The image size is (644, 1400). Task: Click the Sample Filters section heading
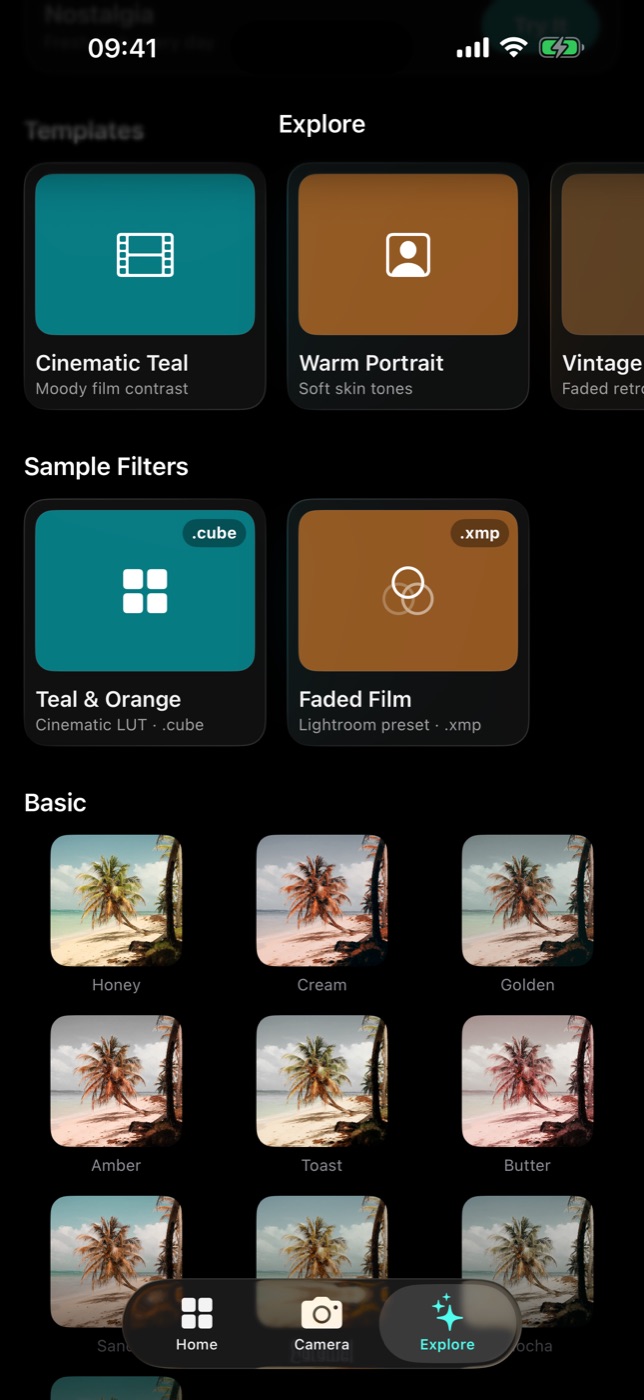click(x=106, y=467)
